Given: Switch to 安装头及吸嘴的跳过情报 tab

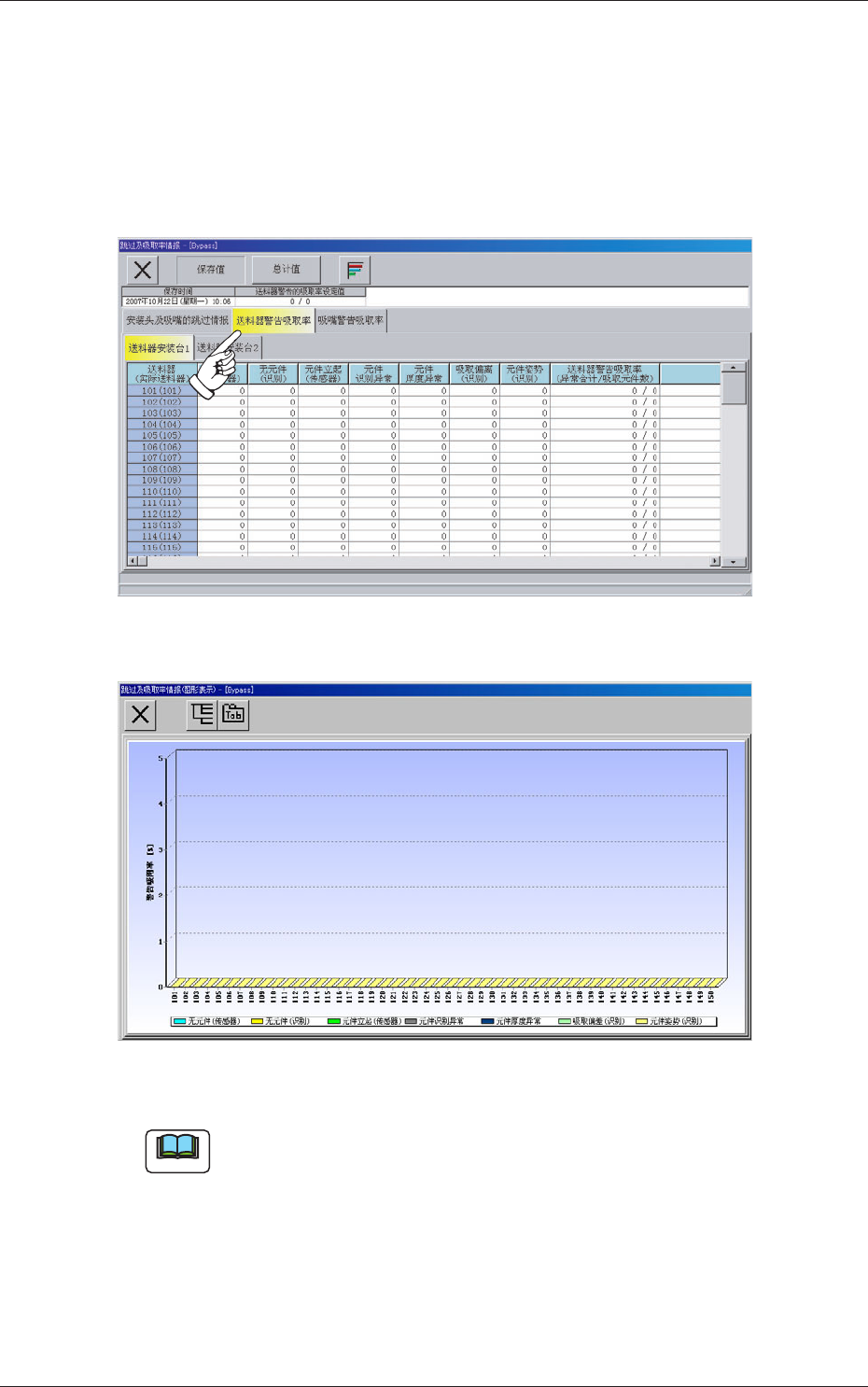Looking at the screenshot, I should tap(177, 321).
